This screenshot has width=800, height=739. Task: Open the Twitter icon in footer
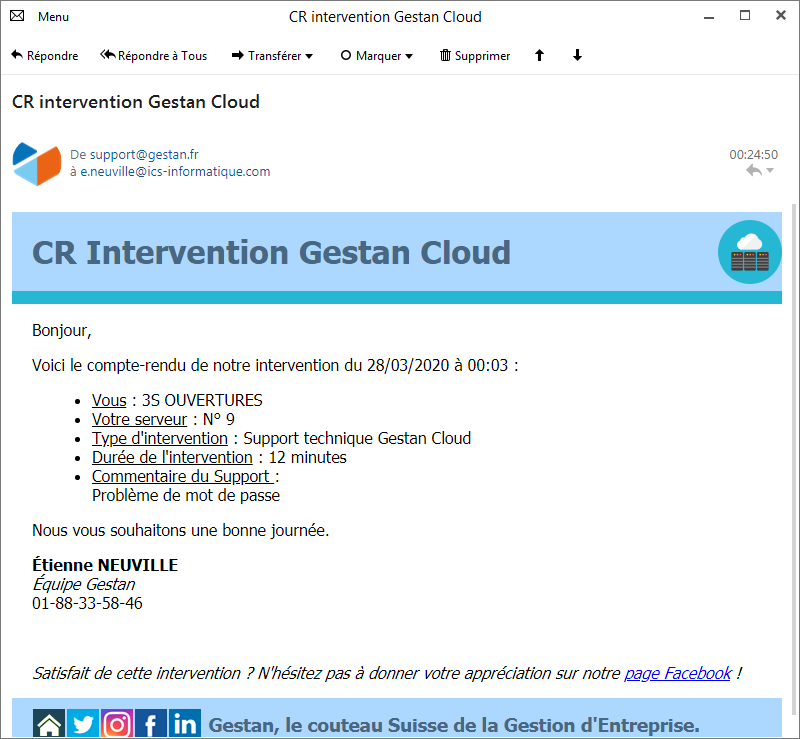pos(83,724)
